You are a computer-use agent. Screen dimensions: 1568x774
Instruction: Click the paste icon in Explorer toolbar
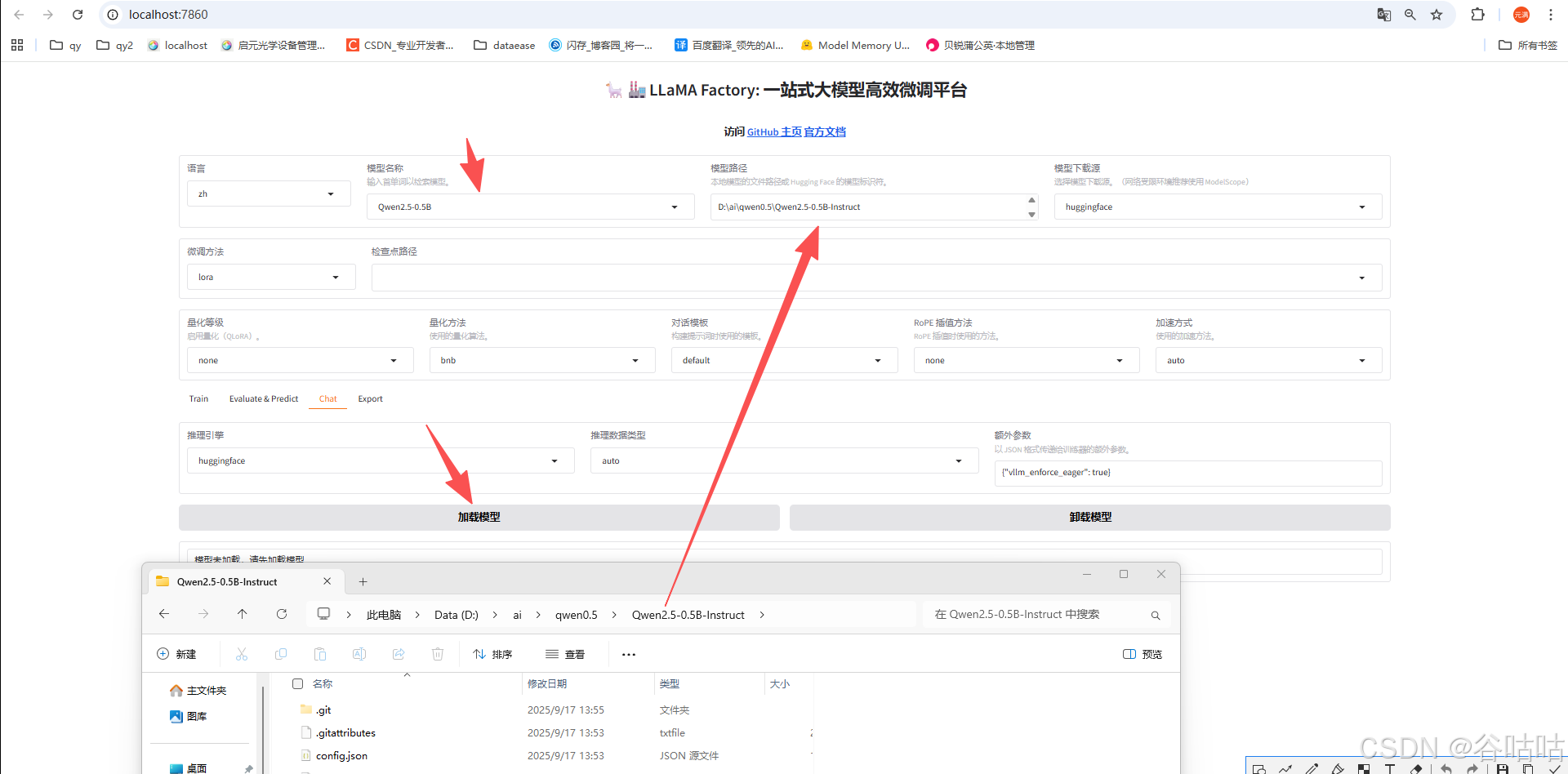click(x=320, y=654)
